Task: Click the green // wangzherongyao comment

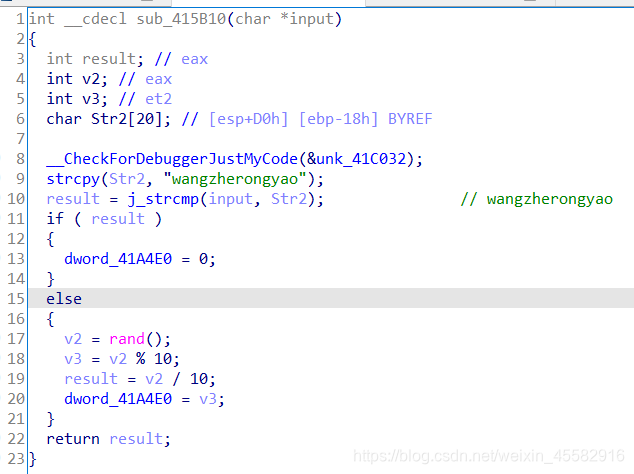Action: click(x=537, y=199)
